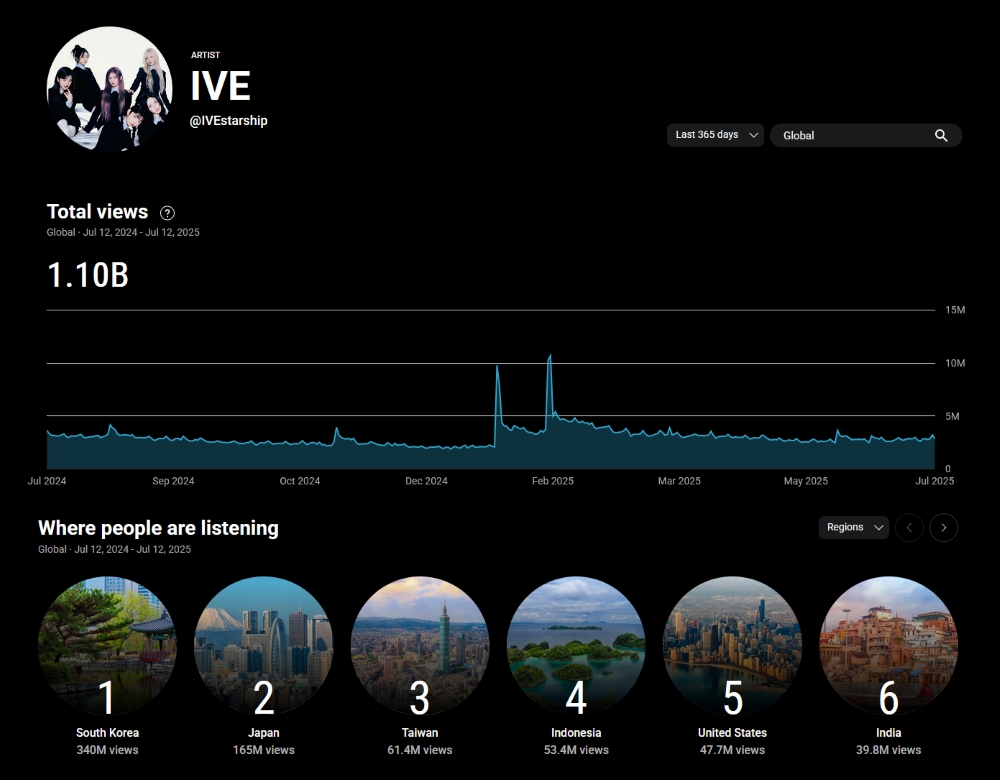Click the Global search field
The image size is (1000, 780).
[x=866, y=135]
